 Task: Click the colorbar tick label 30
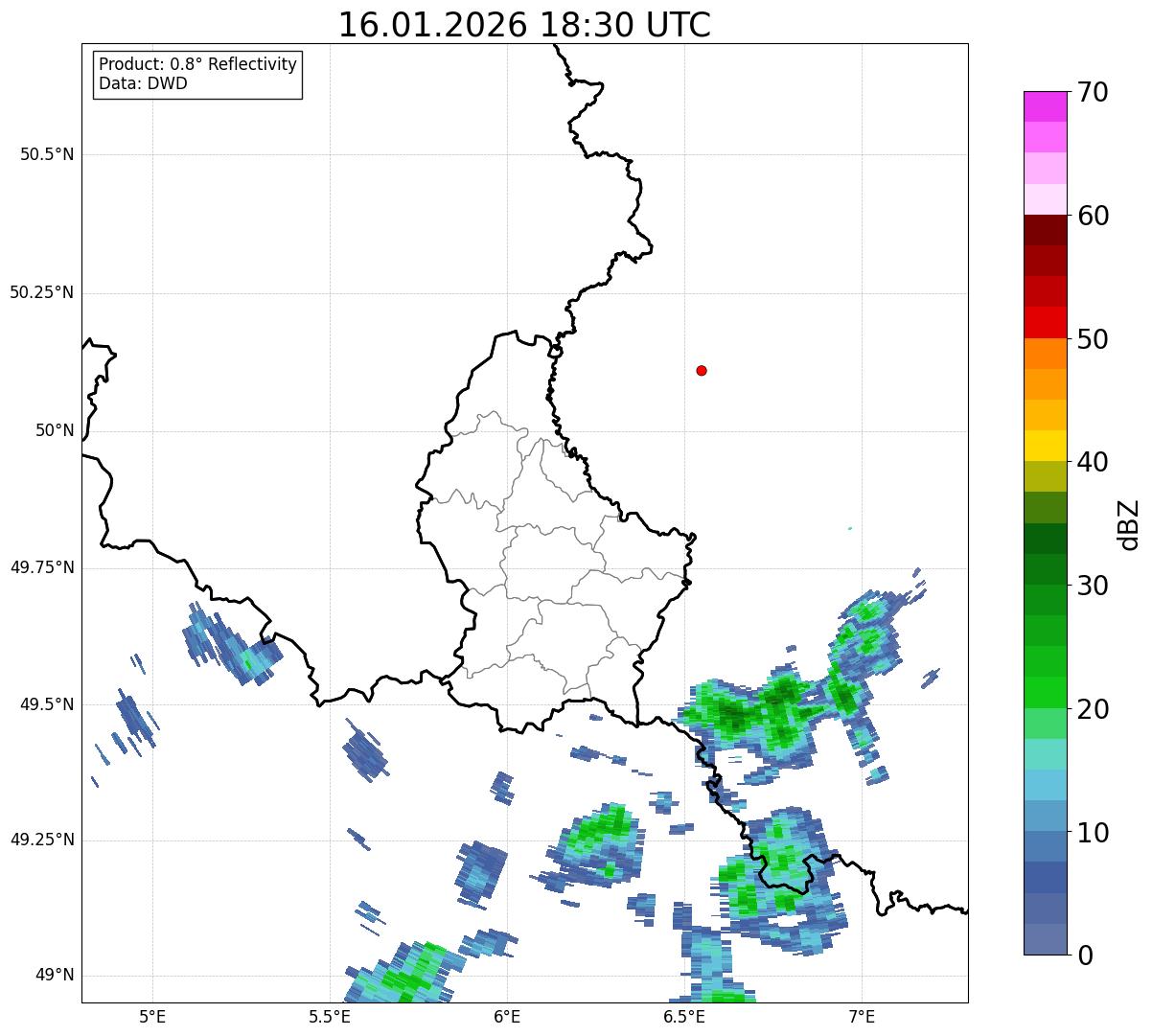(x=1093, y=586)
